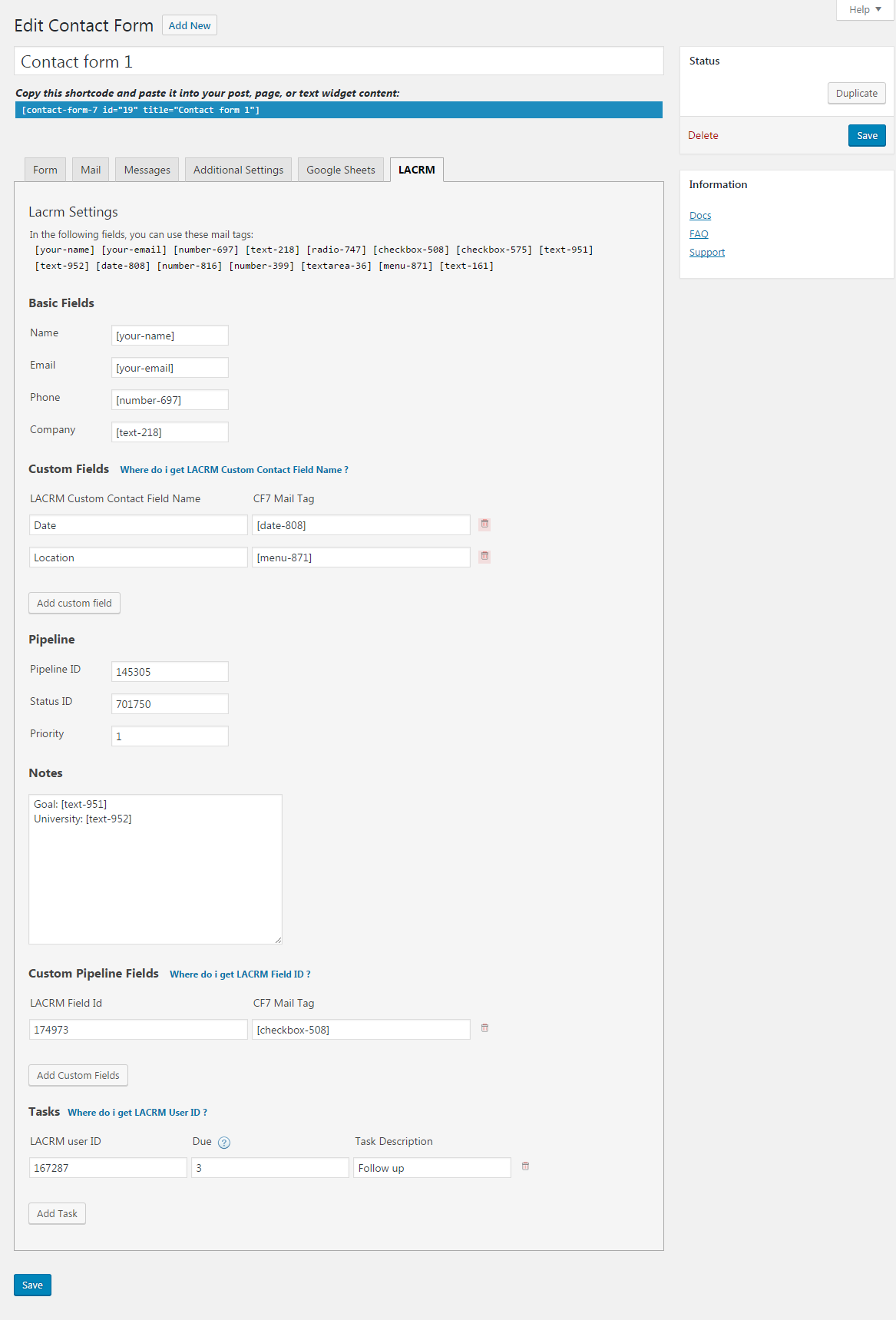Remove the 174973 pipeline field row
The width and height of the screenshot is (896, 1320).
click(x=484, y=1028)
